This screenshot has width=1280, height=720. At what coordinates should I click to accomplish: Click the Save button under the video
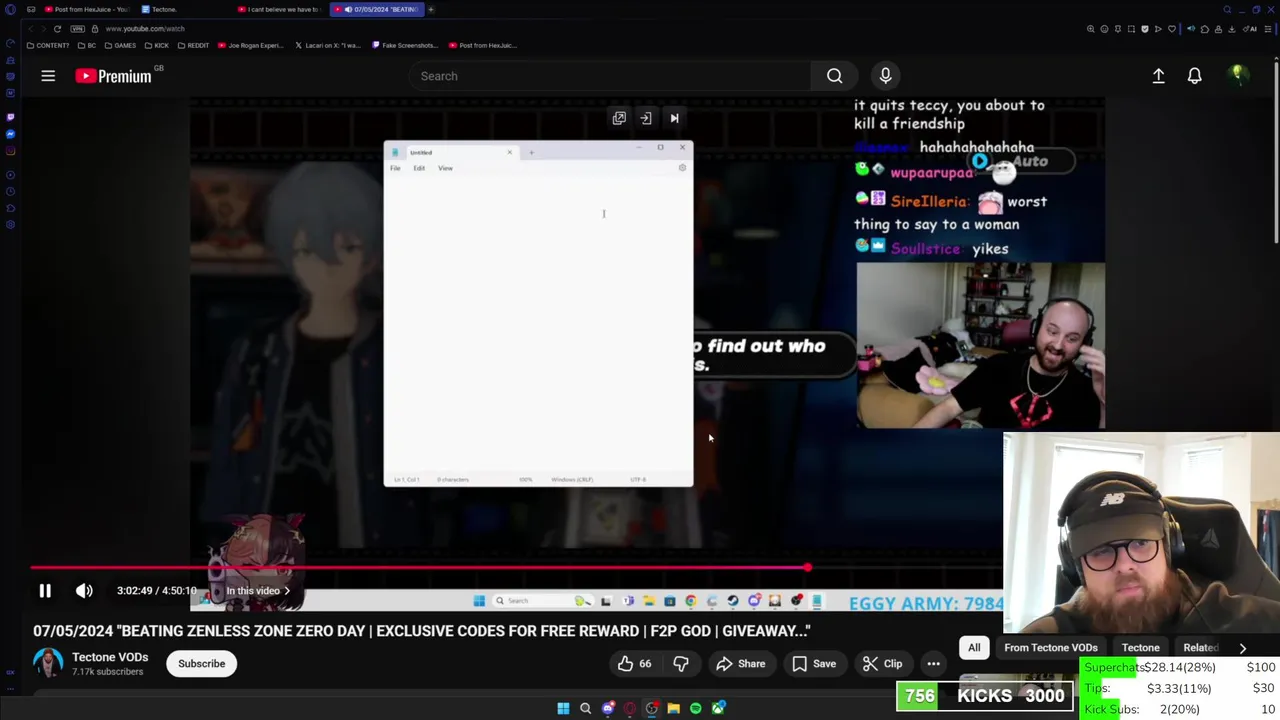(x=813, y=663)
